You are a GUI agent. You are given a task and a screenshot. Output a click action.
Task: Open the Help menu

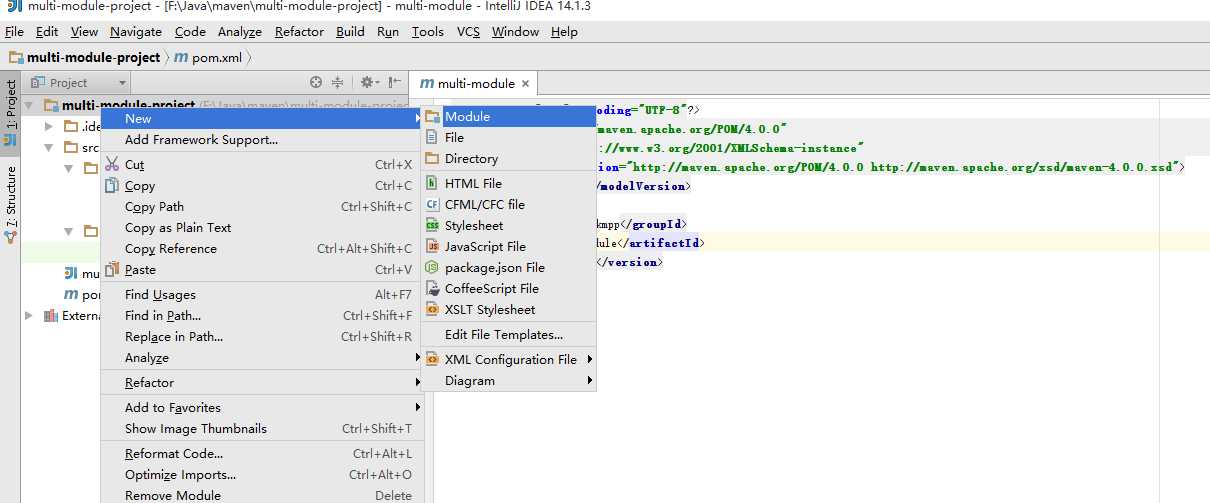(x=564, y=31)
